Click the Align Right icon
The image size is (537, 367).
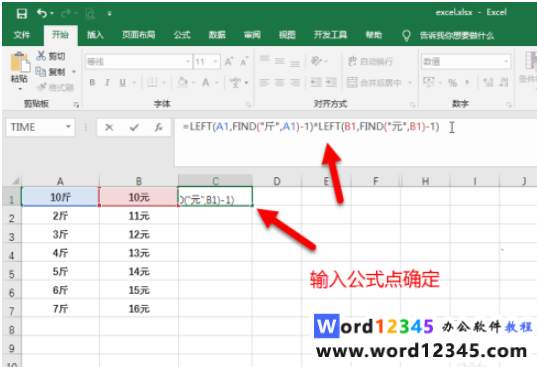pyautogui.click(x=295, y=83)
